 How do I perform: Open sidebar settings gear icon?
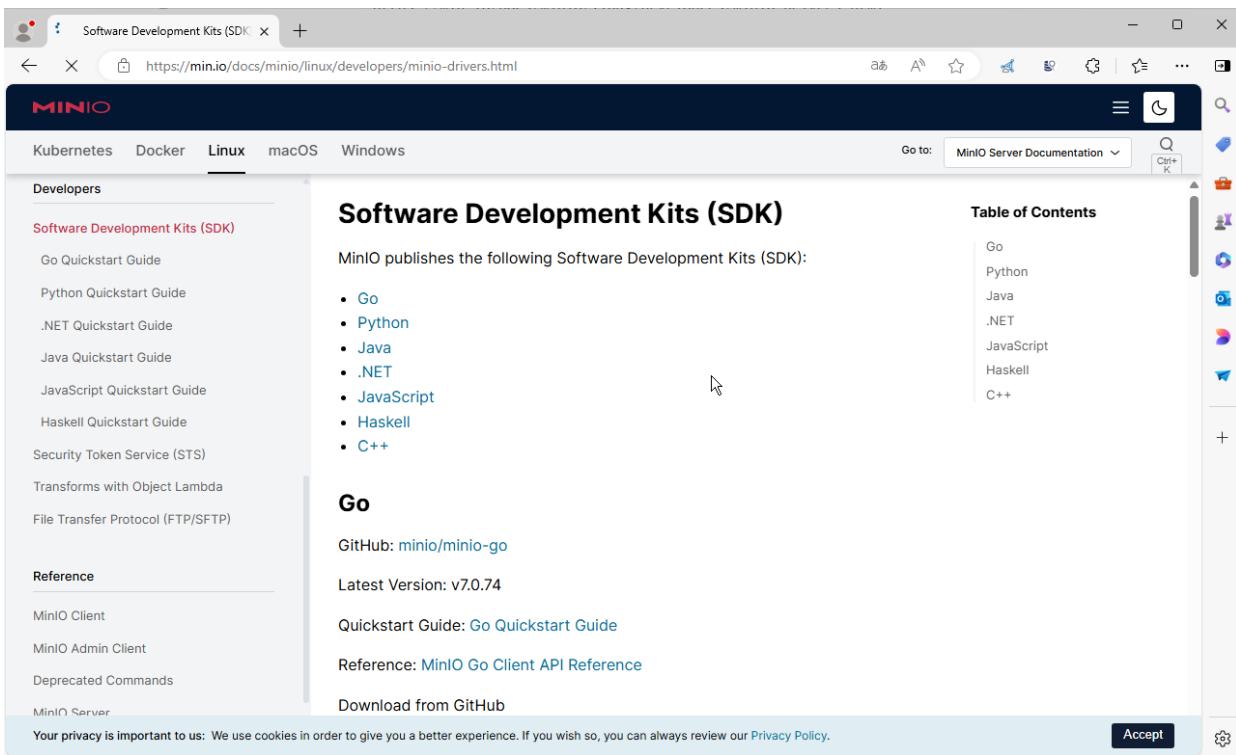(x=1220, y=740)
